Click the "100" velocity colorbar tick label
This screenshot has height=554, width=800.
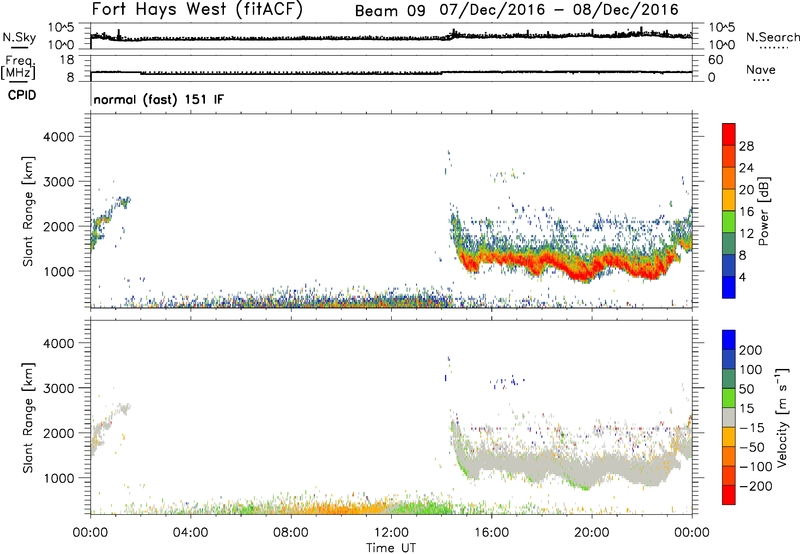[x=751, y=370]
